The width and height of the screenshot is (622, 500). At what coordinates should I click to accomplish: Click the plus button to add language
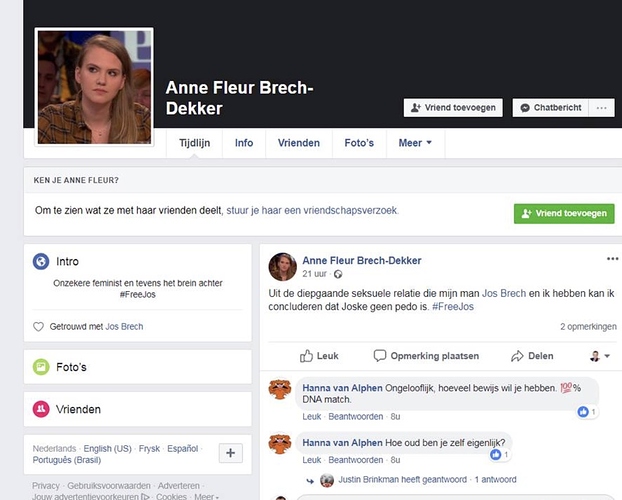point(230,453)
